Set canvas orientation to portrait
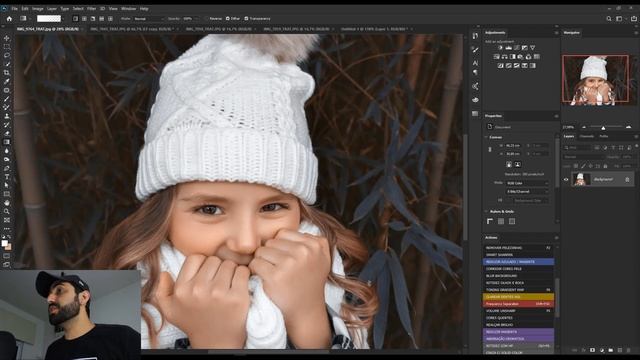The width and height of the screenshot is (640, 360). (x=509, y=164)
